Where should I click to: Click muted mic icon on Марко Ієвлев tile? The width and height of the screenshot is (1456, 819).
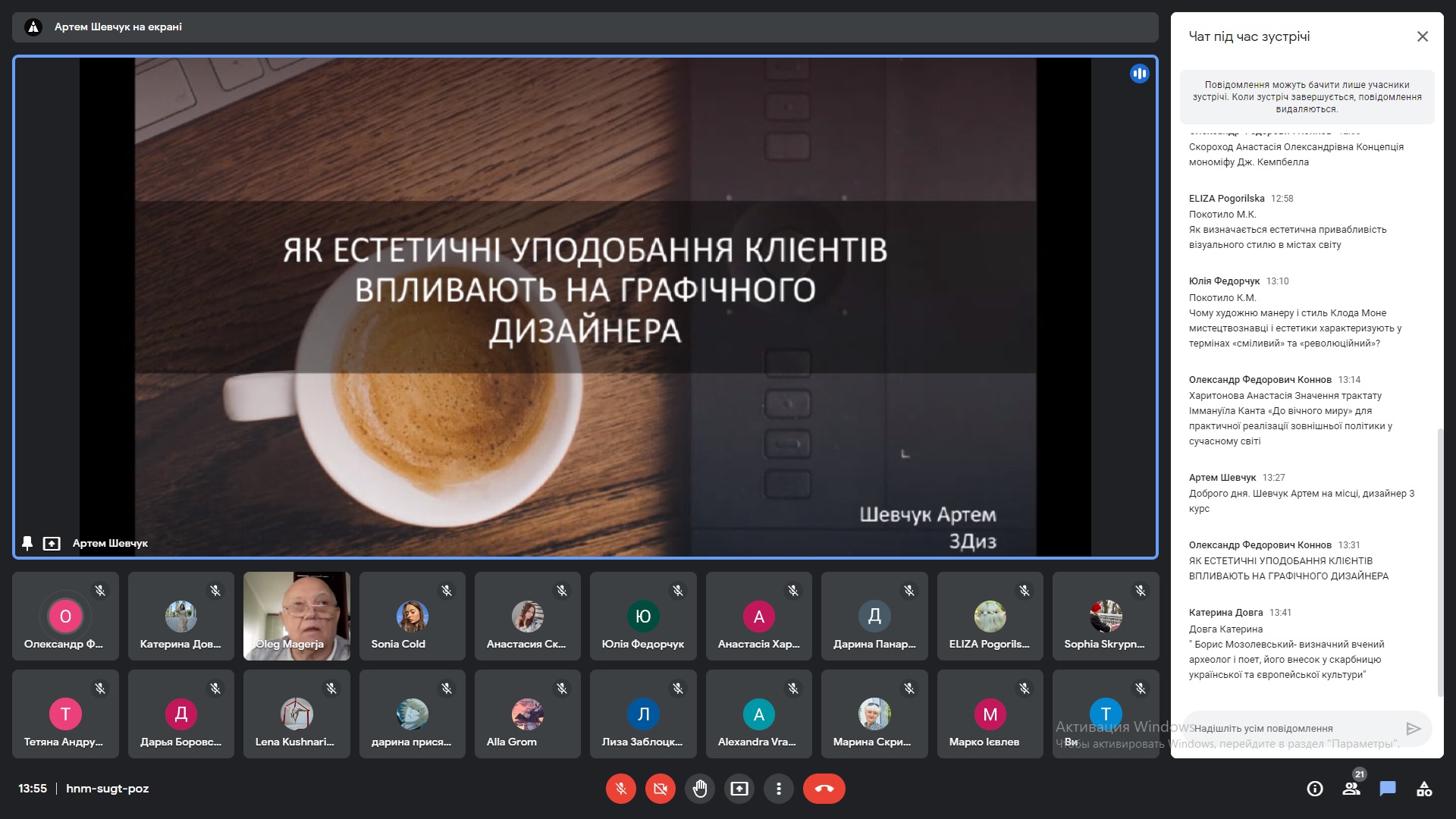(1025, 688)
